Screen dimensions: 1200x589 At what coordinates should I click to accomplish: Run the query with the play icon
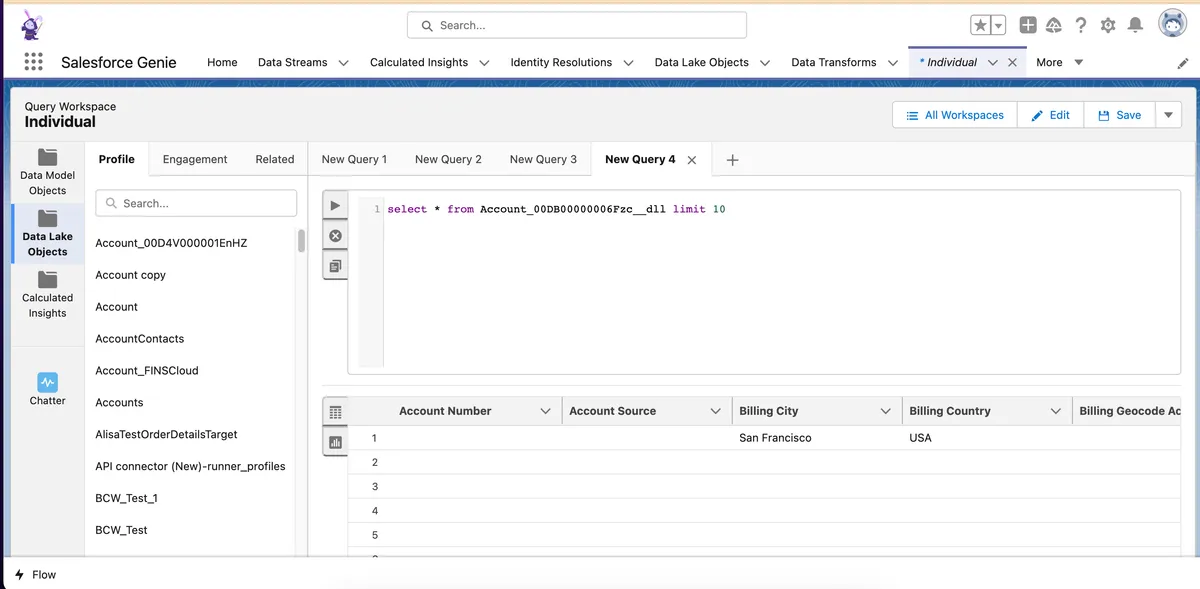(x=335, y=206)
